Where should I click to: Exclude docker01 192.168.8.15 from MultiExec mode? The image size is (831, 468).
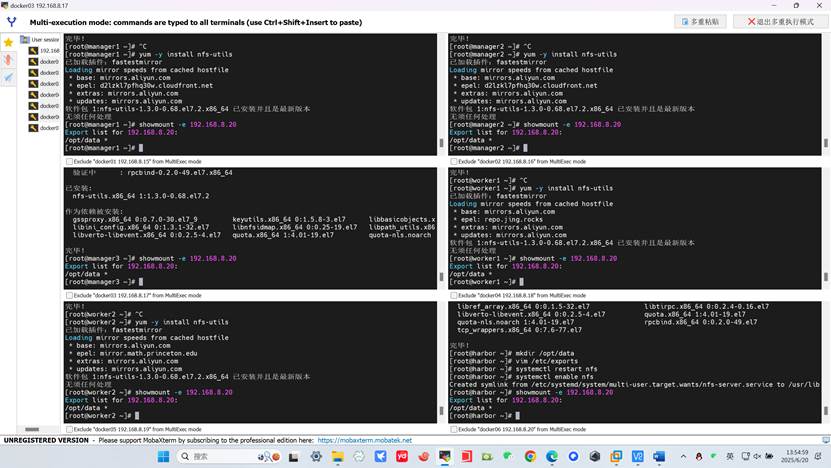point(69,161)
